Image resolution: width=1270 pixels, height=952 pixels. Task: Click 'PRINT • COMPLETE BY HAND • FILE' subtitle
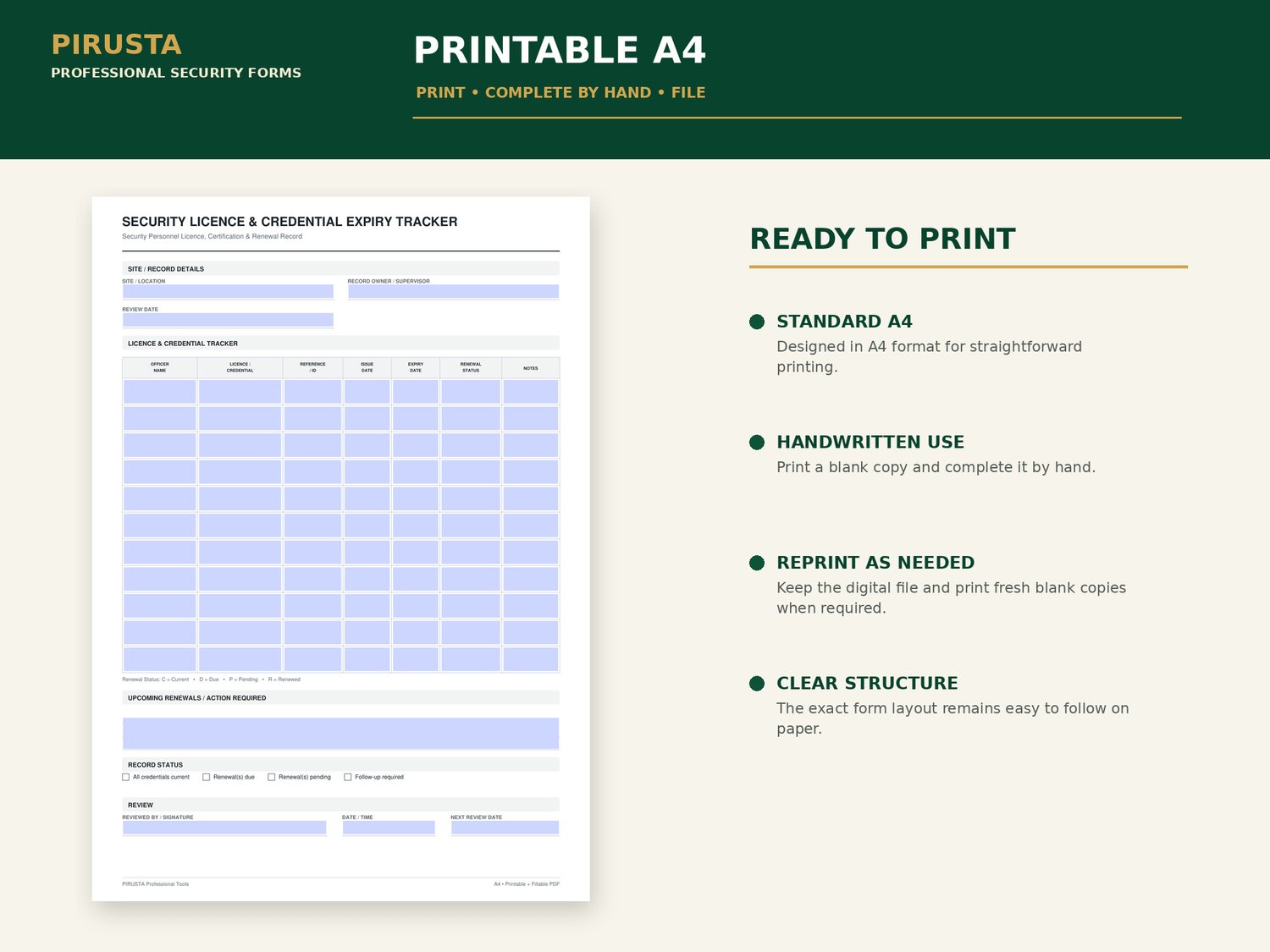560,92
